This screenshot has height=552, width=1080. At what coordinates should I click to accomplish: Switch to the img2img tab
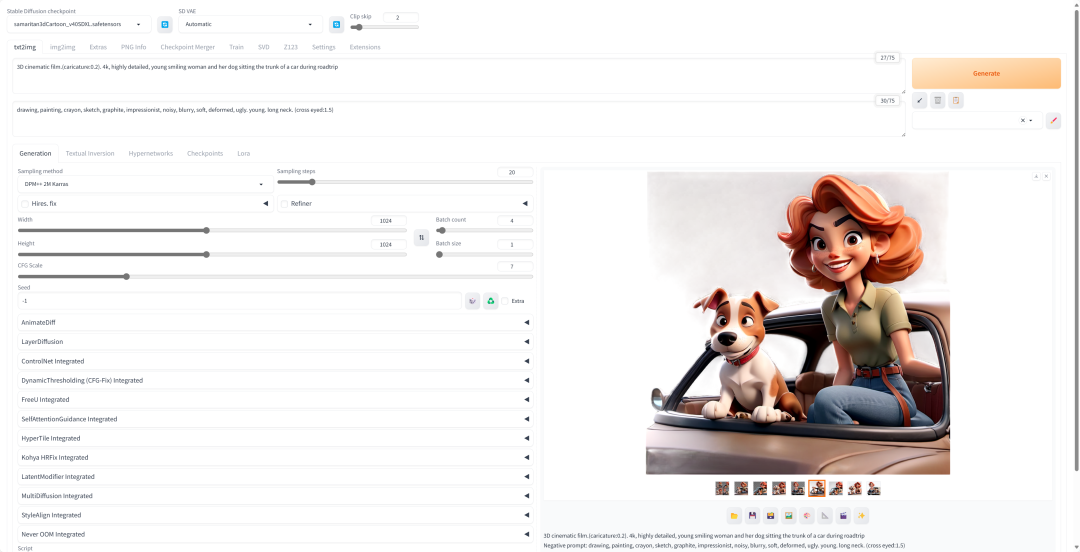(63, 47)
